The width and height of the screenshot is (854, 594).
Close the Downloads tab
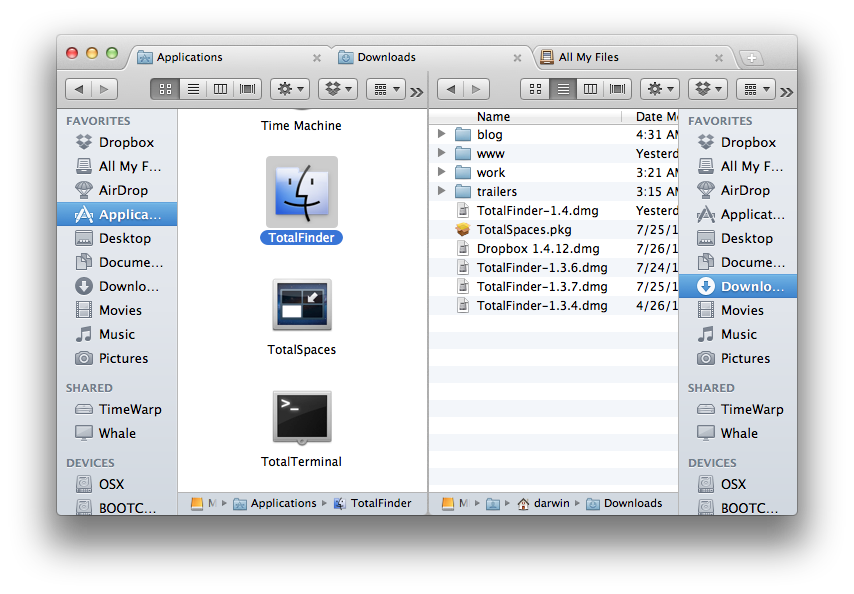coord(517,58)
